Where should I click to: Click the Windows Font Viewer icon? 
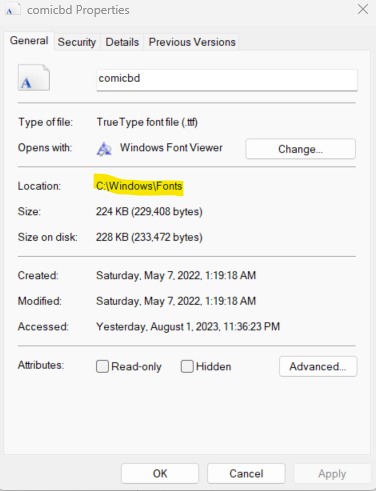(104, 148)
